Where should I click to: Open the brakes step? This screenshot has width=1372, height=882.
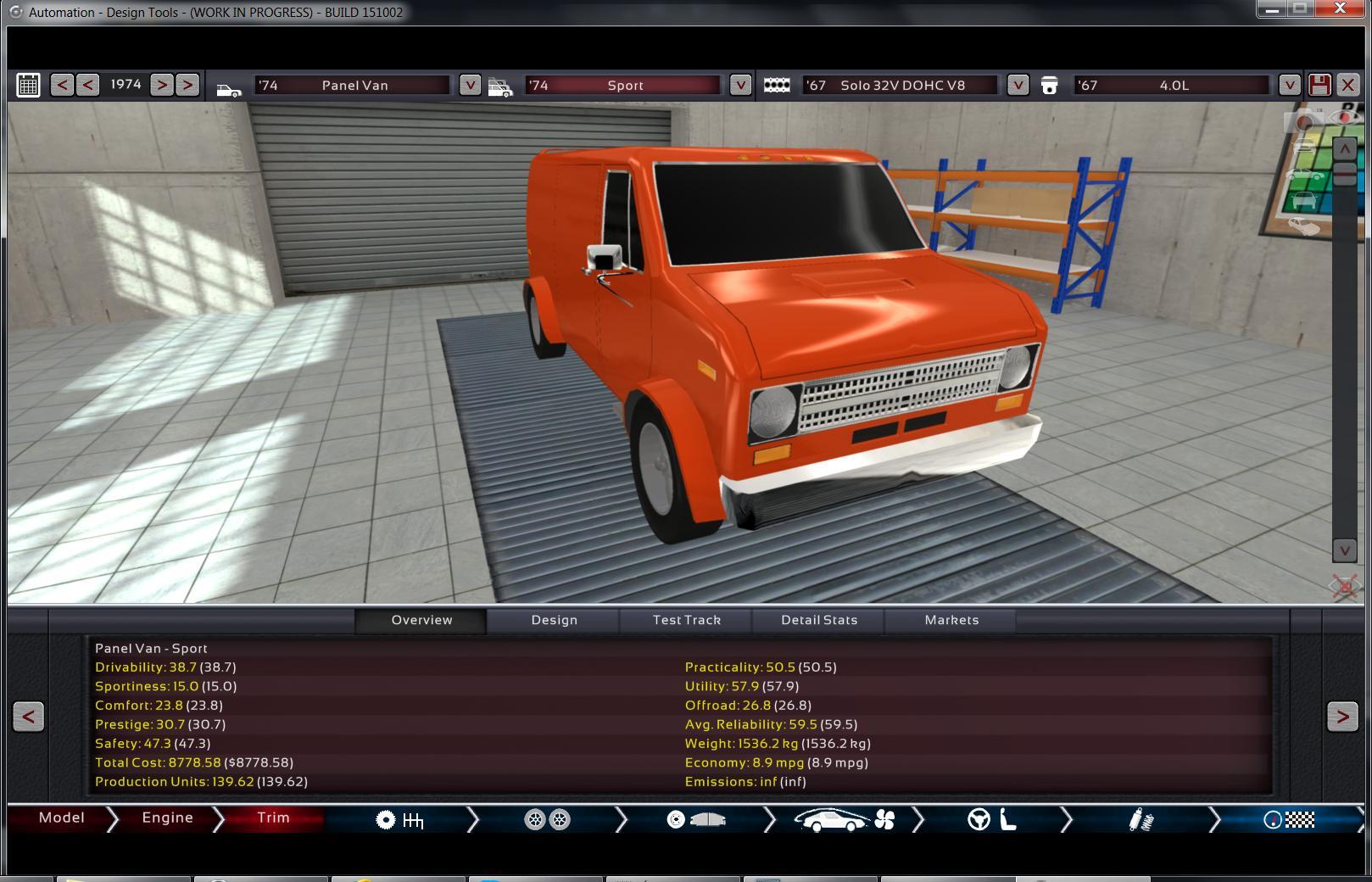point(695,820)
